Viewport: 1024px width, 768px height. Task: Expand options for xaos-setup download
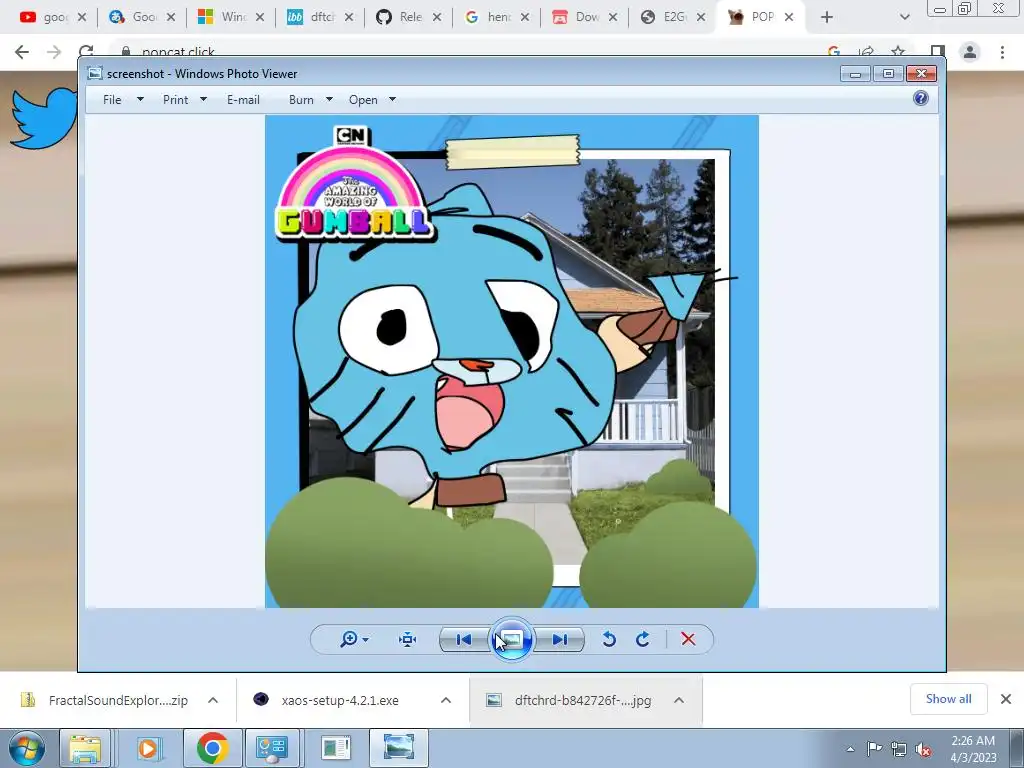tap(446, 700)
